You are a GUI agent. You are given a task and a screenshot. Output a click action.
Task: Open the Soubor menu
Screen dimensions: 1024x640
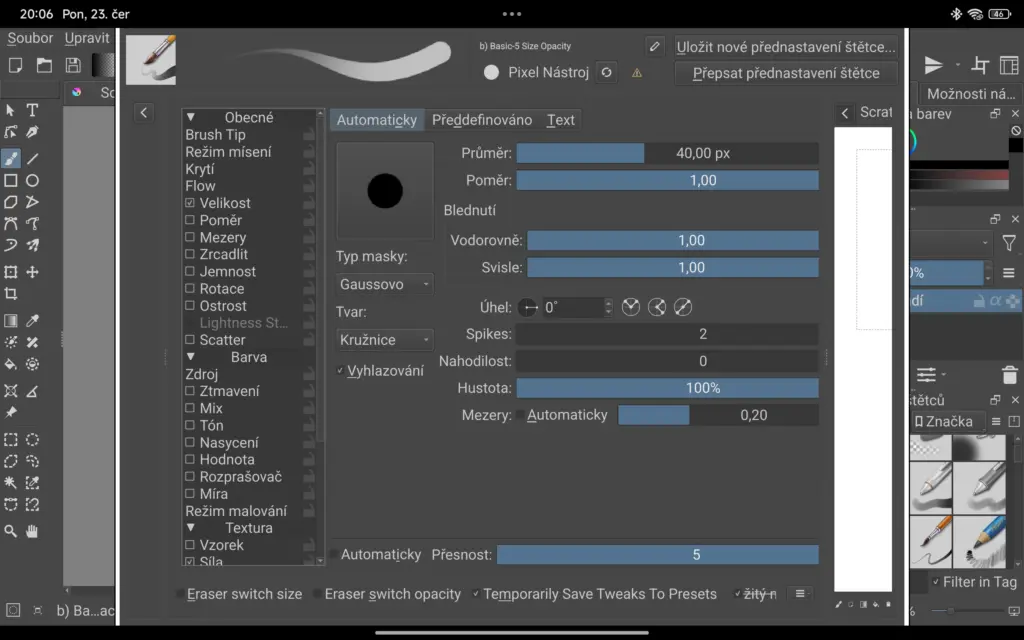pos(30,38)
